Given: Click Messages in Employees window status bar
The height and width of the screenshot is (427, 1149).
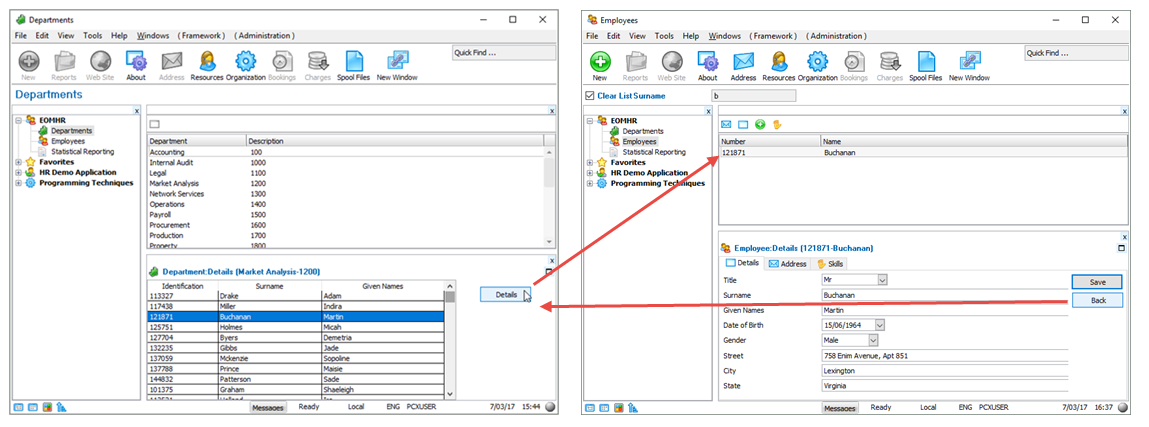Looking at the screenshot, I should [x=840, y=407].
